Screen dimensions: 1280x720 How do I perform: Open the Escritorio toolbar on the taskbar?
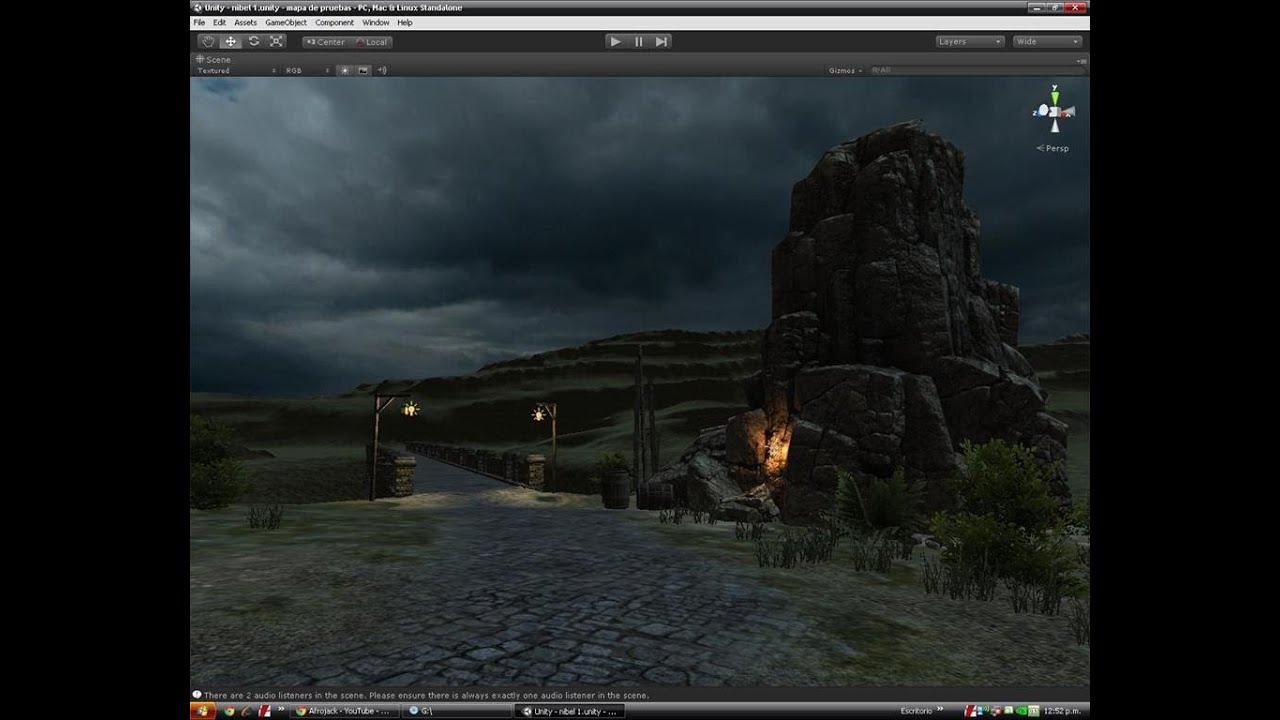(916, 711)
